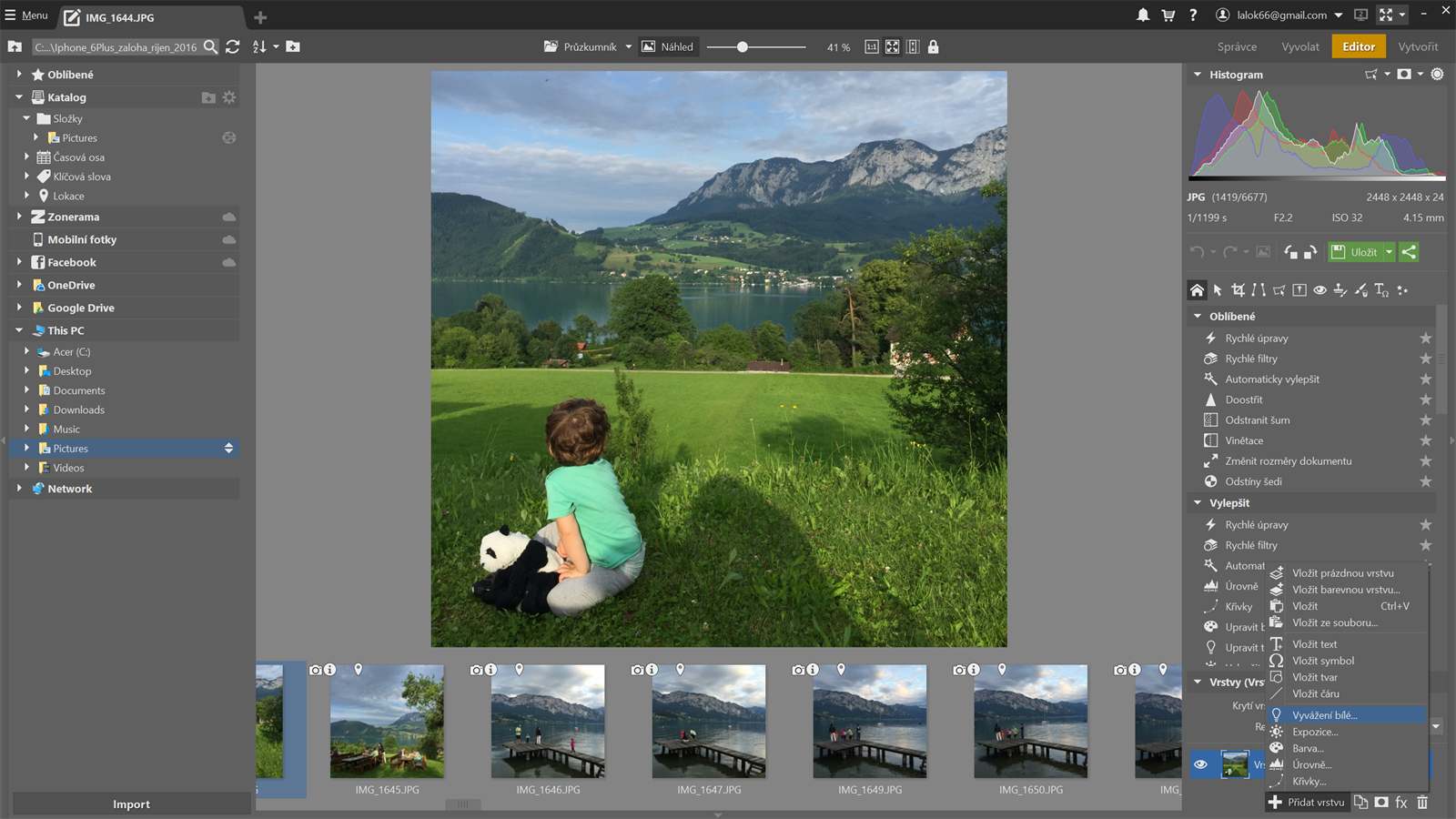The width and height of the screenshot is (1456, 819).
Task: Switch to the Vyvolat tab
Action: click(1299, 47)
